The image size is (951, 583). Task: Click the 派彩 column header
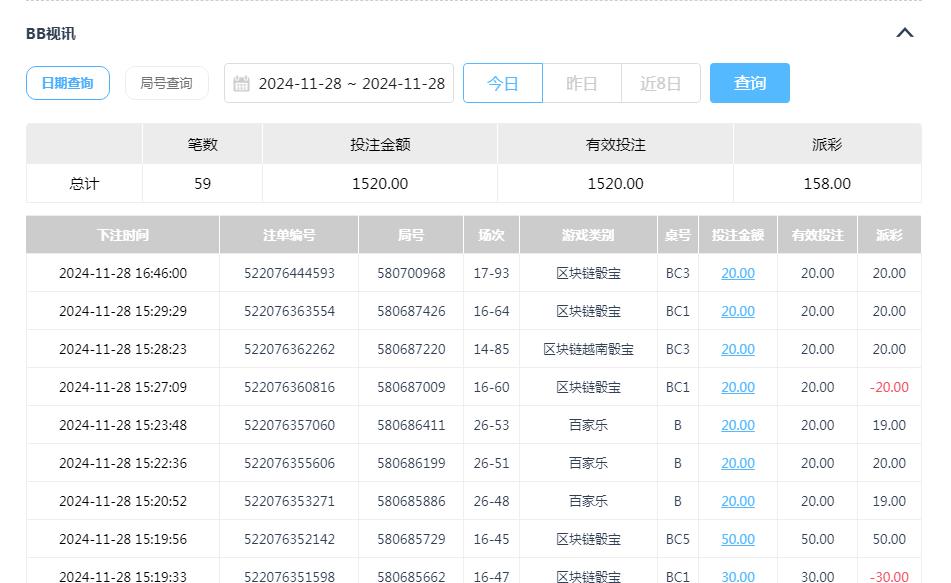click(x=889, y=234)
